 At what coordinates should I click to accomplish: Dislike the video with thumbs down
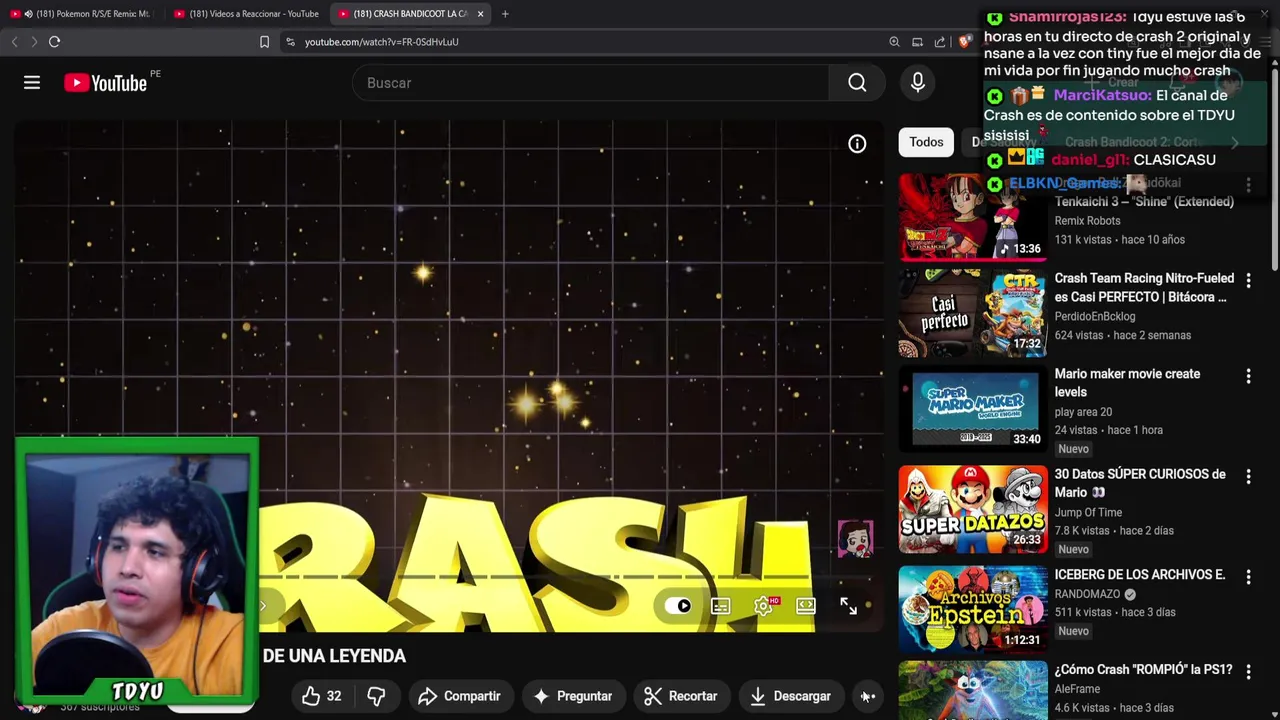(x=376, y=696)
